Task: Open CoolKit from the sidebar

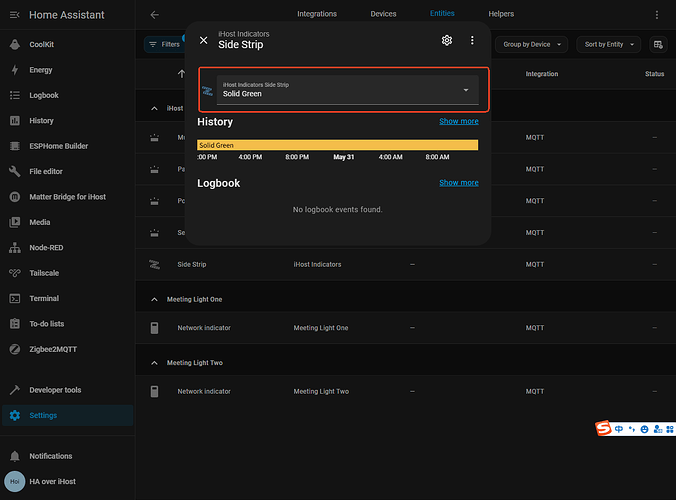Action: click(68, 44)
